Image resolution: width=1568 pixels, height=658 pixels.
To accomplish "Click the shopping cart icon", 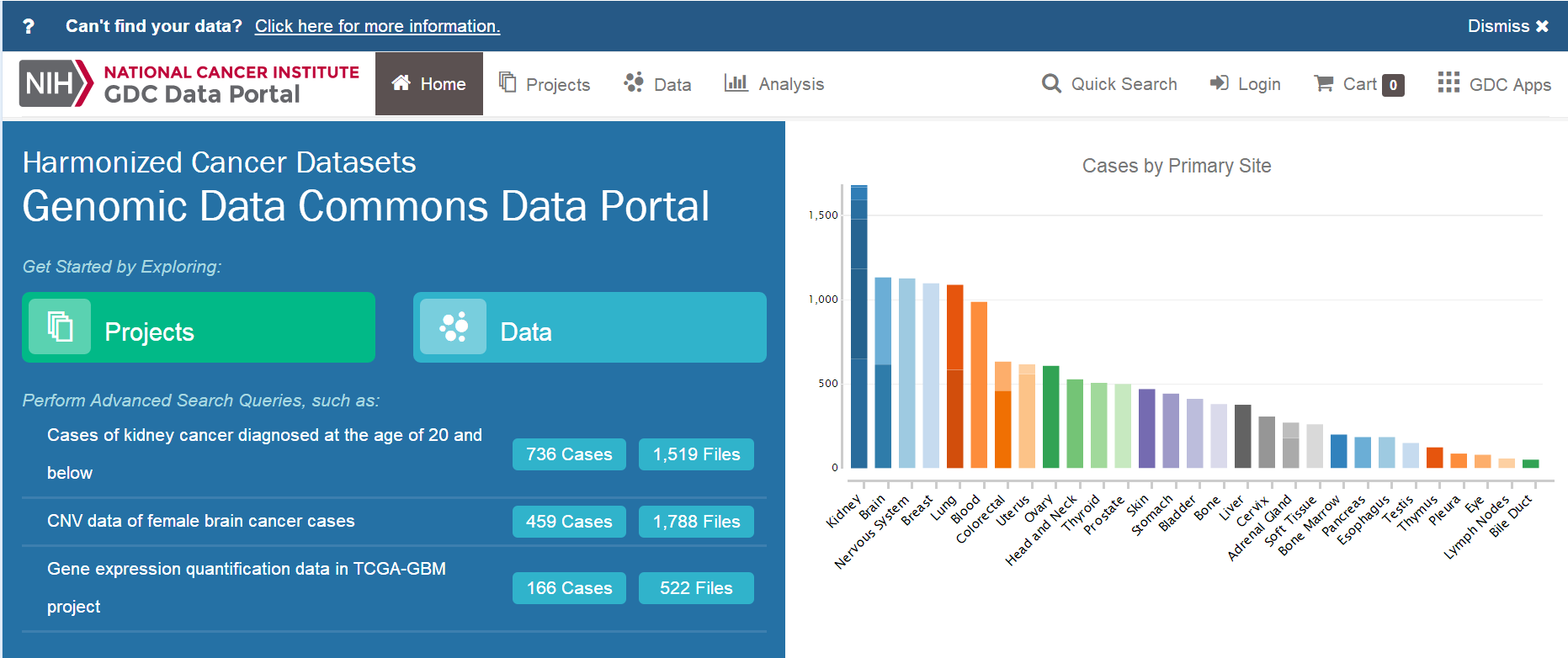I will tap(1324, 83).
